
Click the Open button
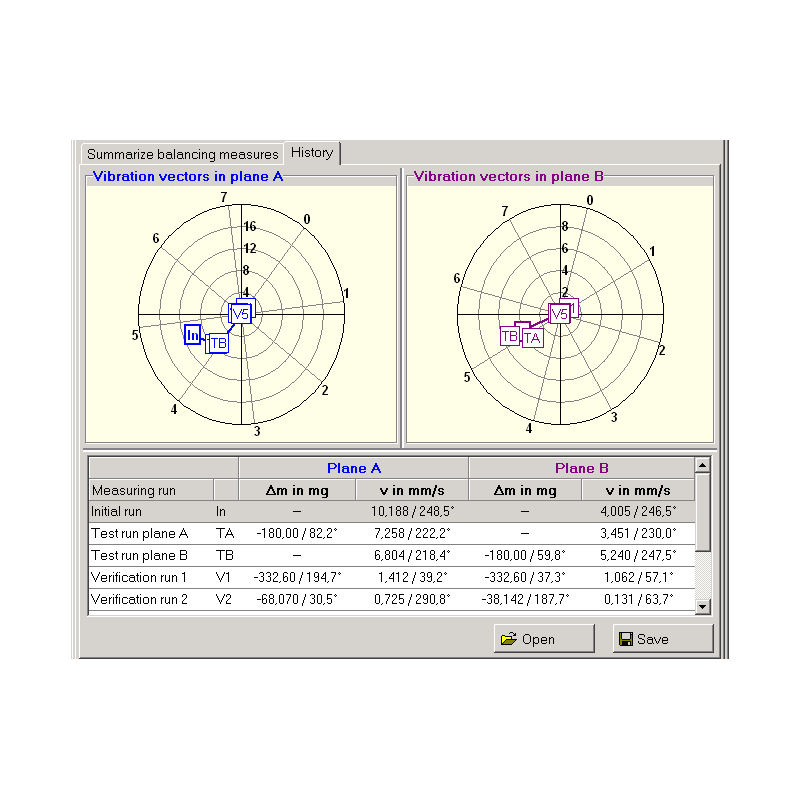543,639
